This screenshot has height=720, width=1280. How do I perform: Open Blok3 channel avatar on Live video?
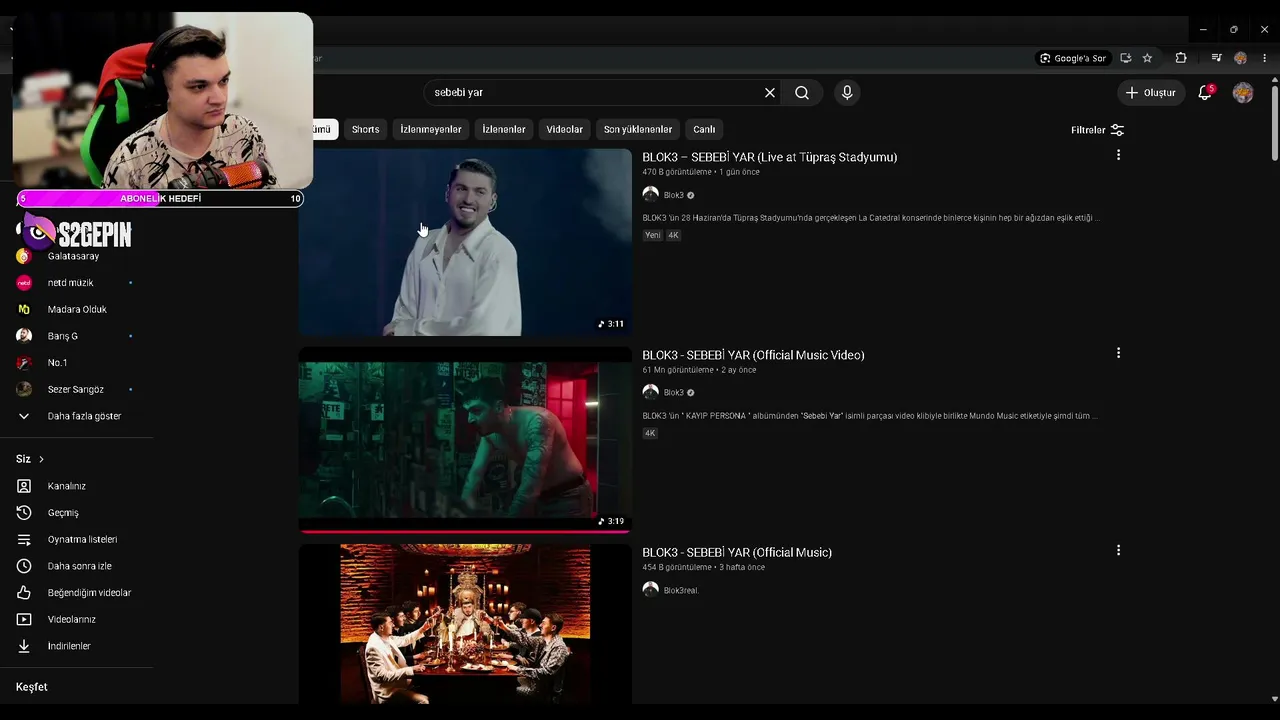click(x=650, y=195)
